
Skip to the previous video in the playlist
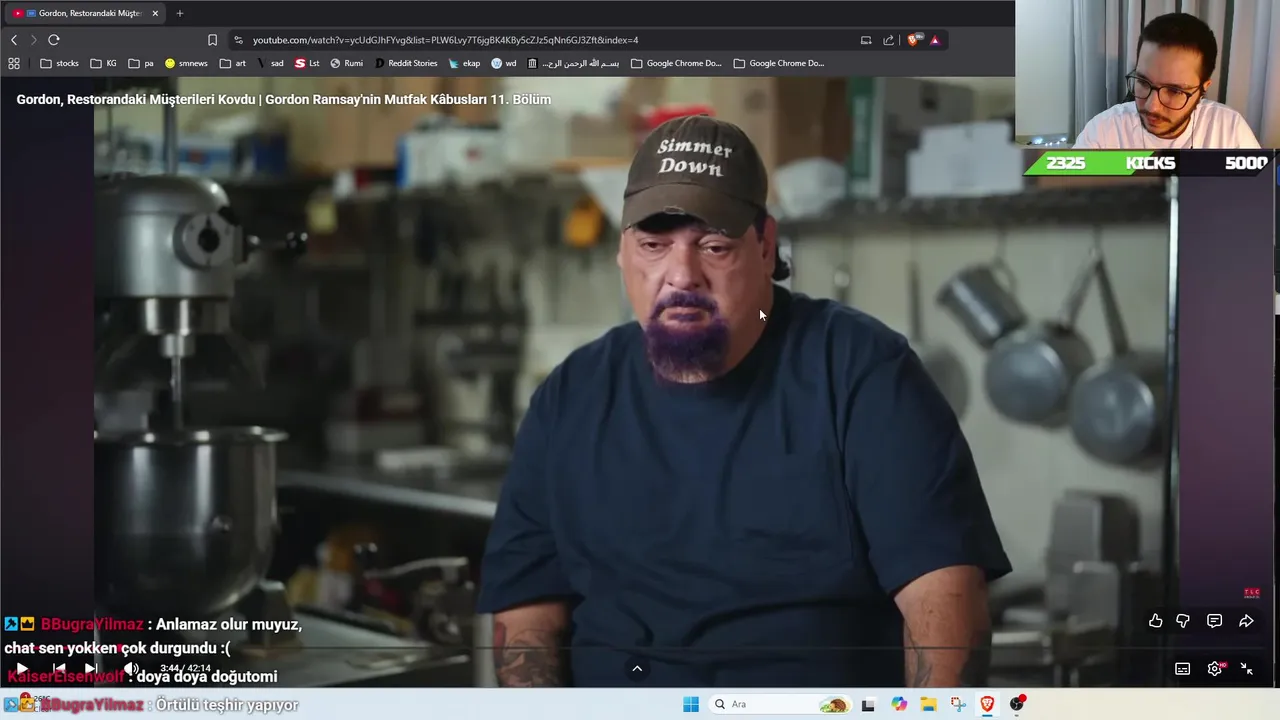click(59, 668)
